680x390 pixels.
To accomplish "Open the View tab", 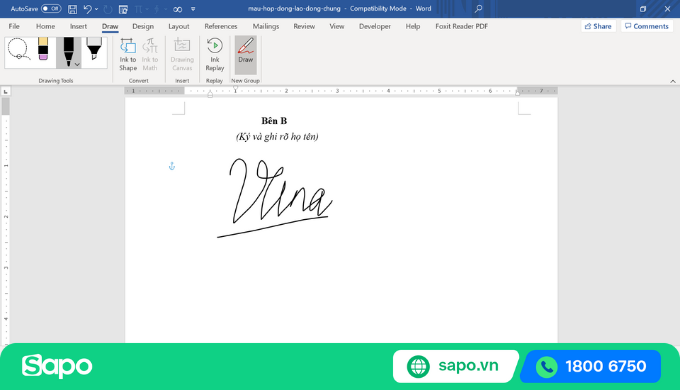I will tap(337, 26).
